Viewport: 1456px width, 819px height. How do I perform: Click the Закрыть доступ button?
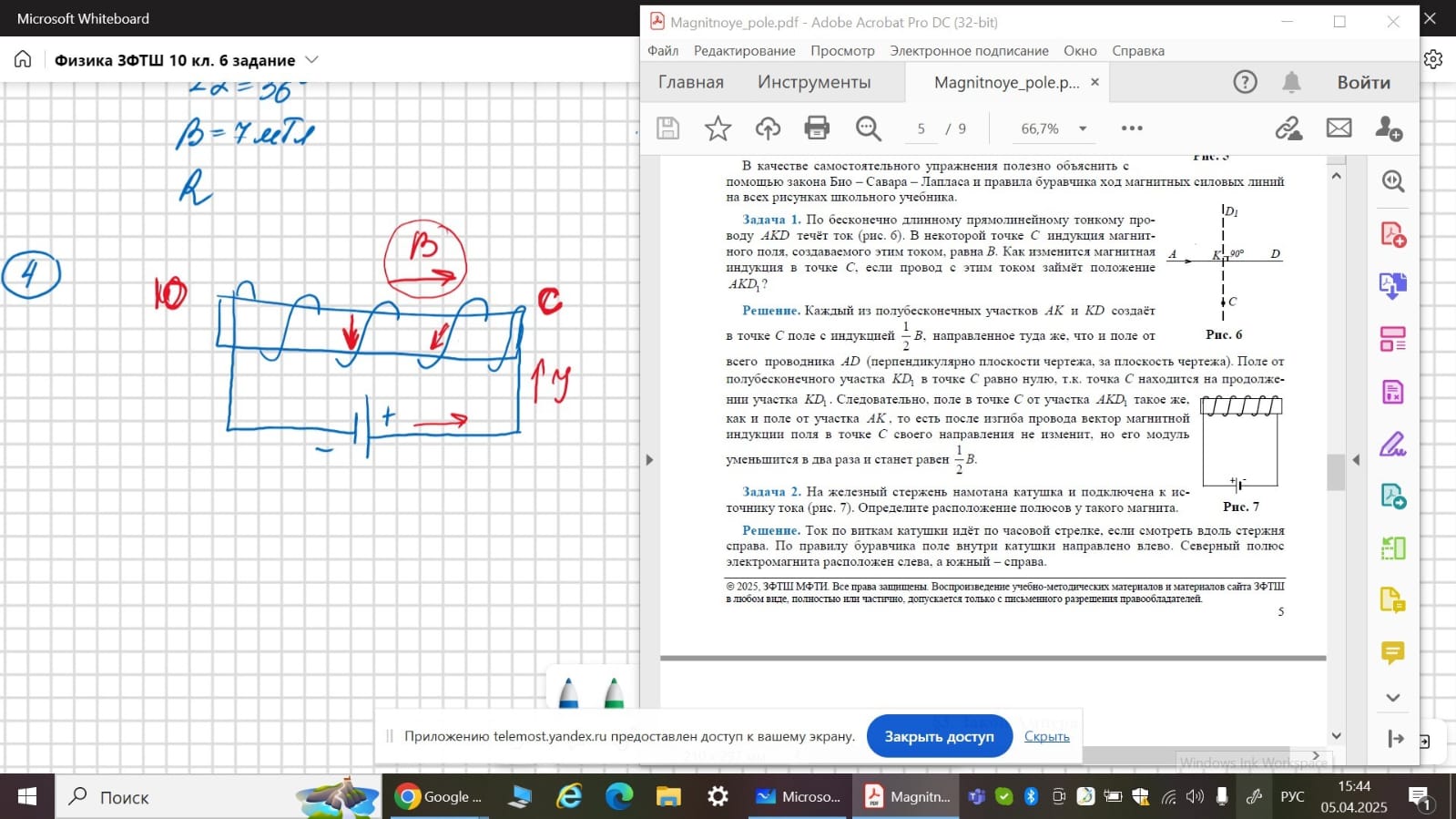[939, 736]
